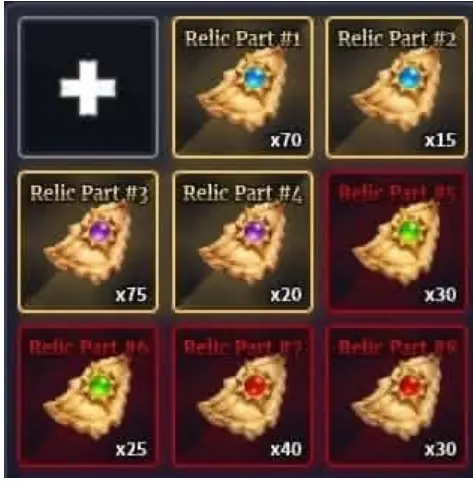Click the x15 quantity on Relic Part #2
473x483 pixels.
coord(440,140)
